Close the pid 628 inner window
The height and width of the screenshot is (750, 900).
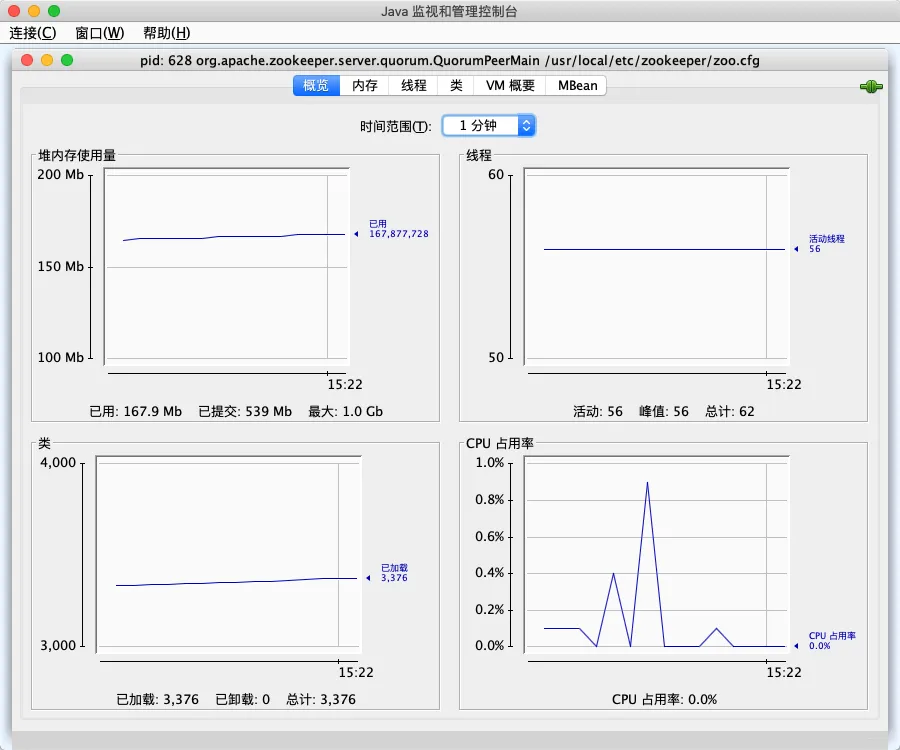point(27,60)
